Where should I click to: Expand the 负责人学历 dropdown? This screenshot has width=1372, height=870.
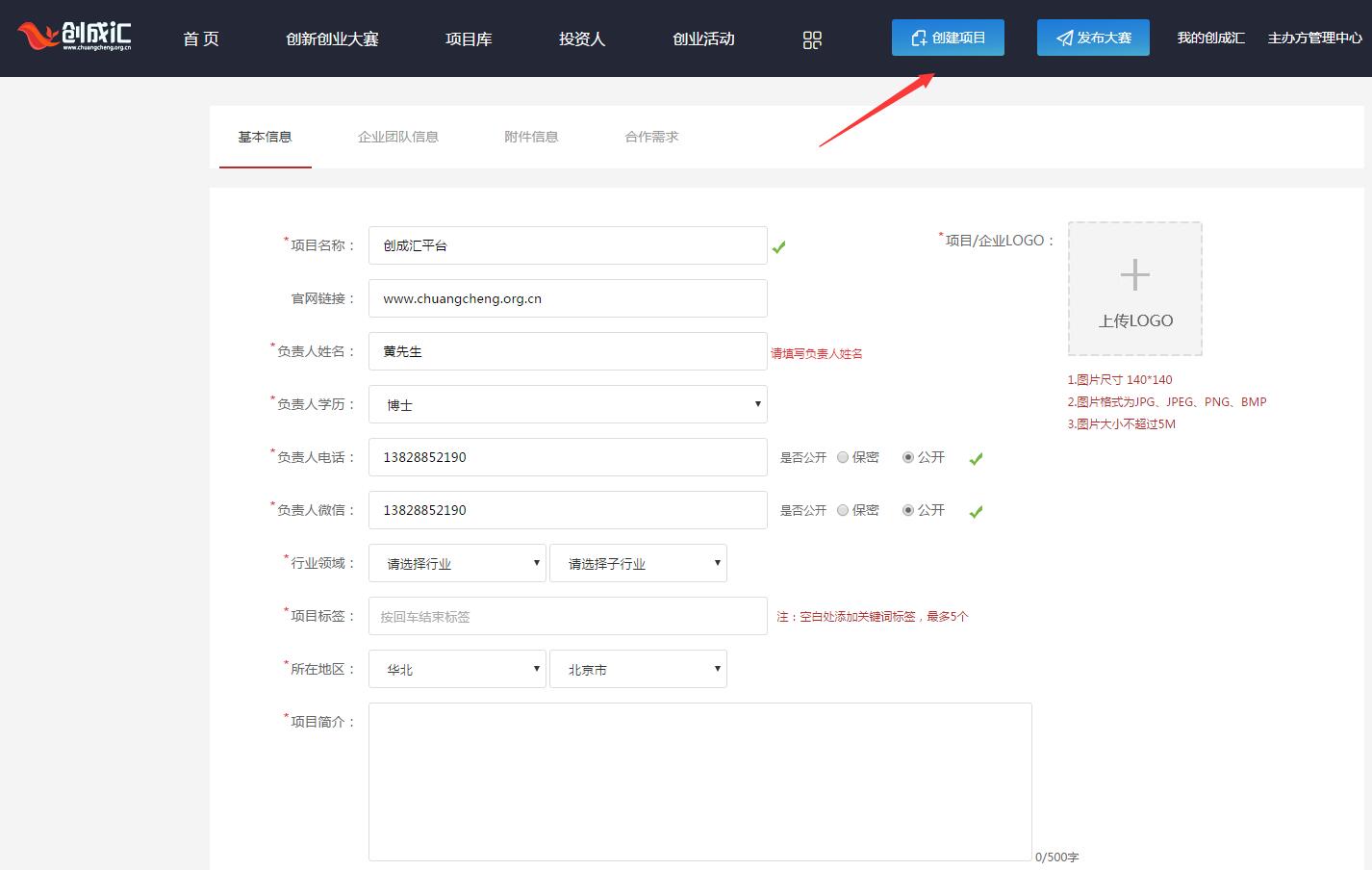pos(568,404)
